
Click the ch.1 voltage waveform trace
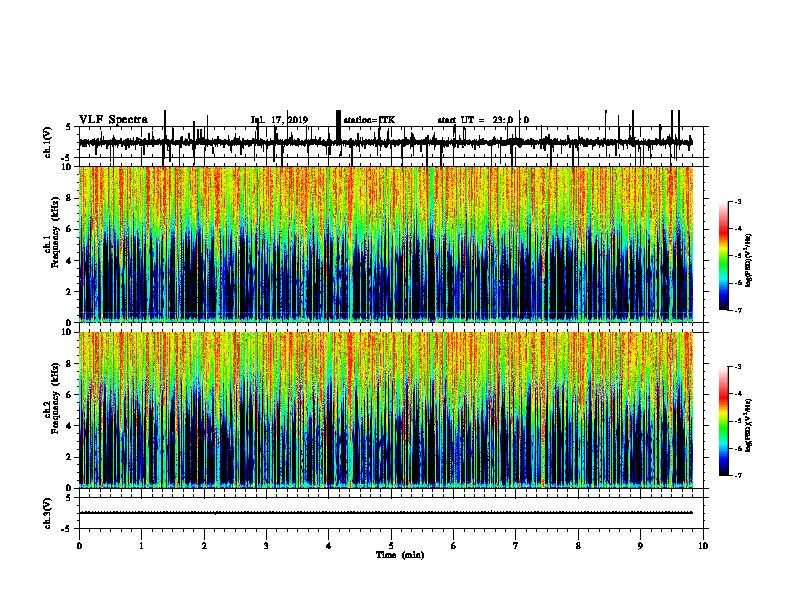[386, 142]
